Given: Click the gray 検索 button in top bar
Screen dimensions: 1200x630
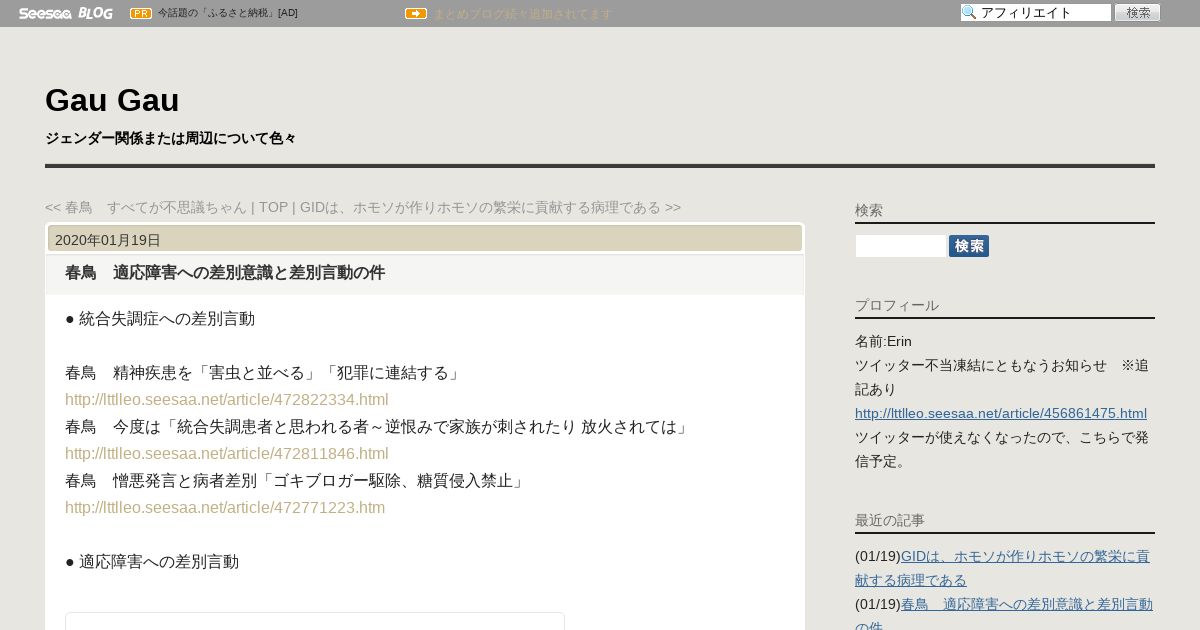Looking at the screenshot, I should click(x=1137, y=12).
